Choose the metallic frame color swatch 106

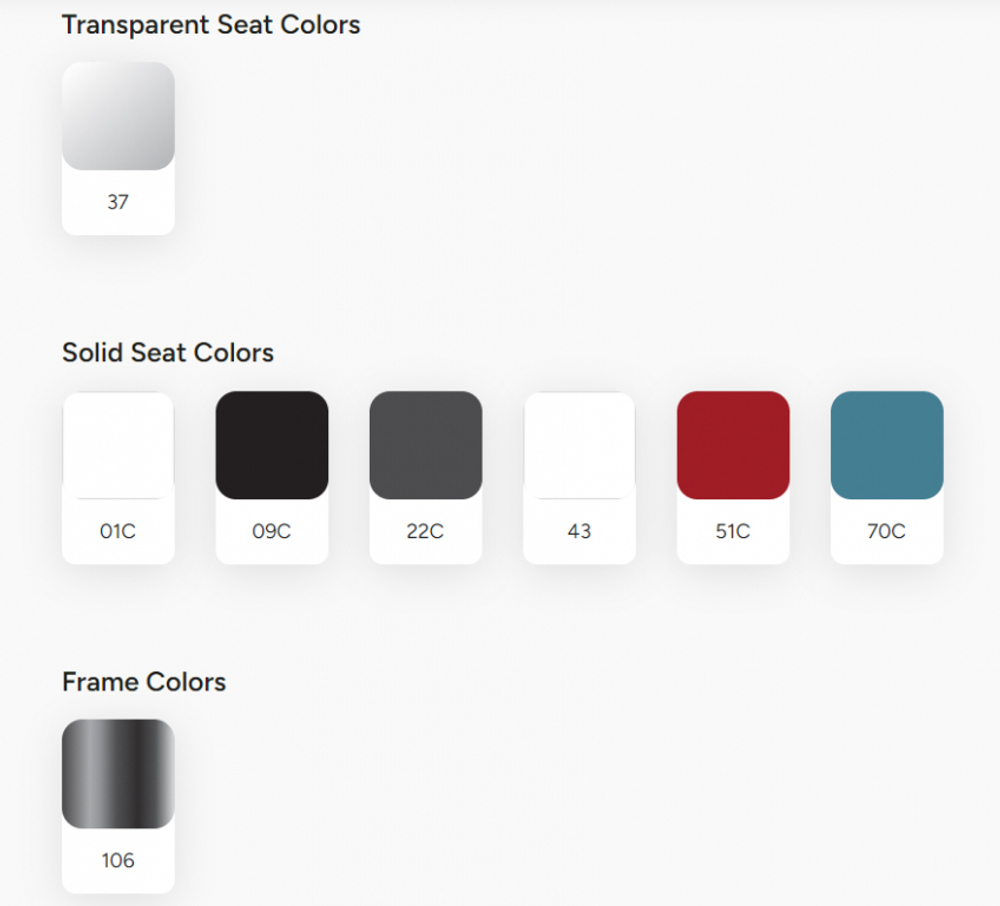118,773
